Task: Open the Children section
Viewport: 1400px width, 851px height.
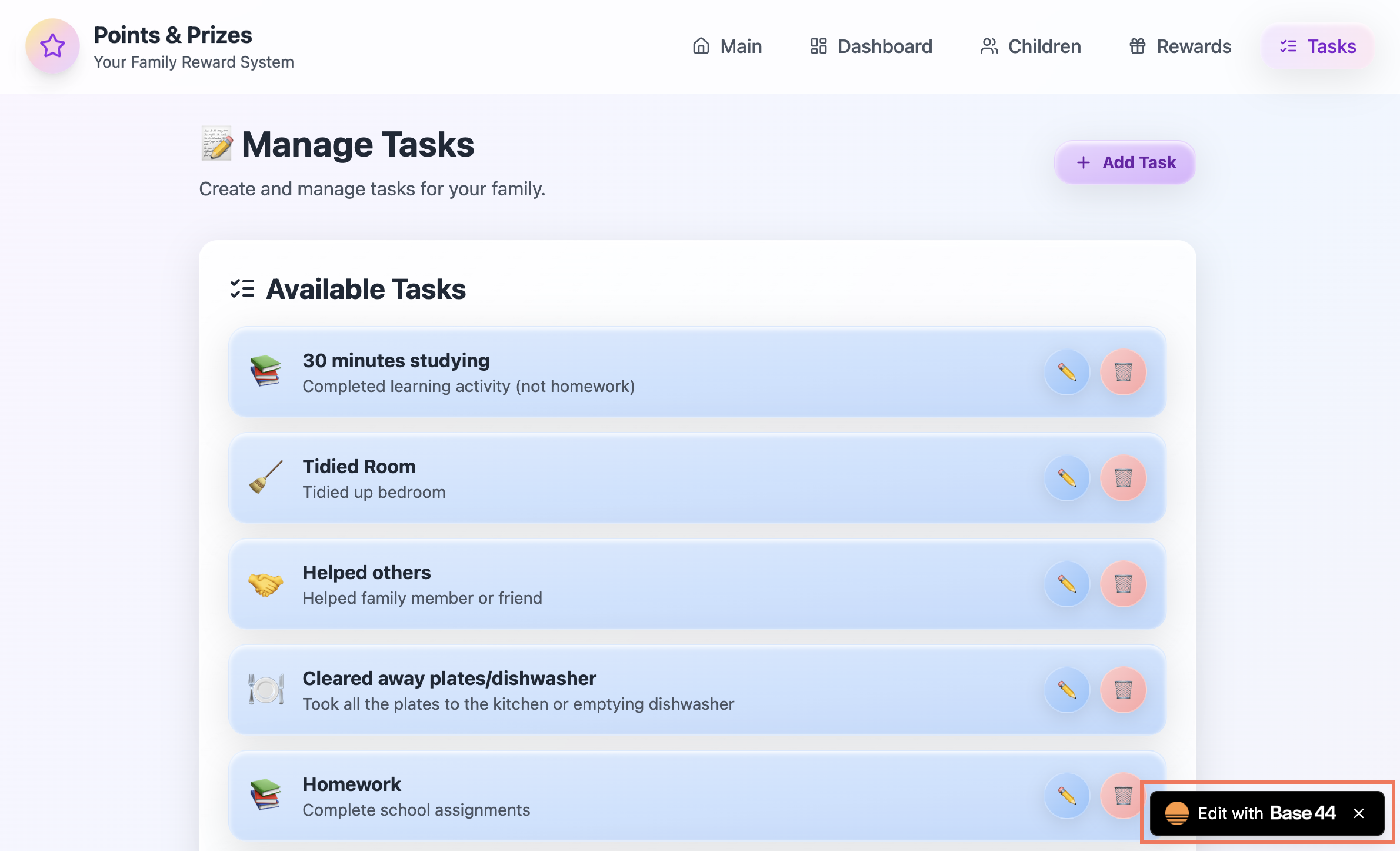Action: click(1031, 46)
